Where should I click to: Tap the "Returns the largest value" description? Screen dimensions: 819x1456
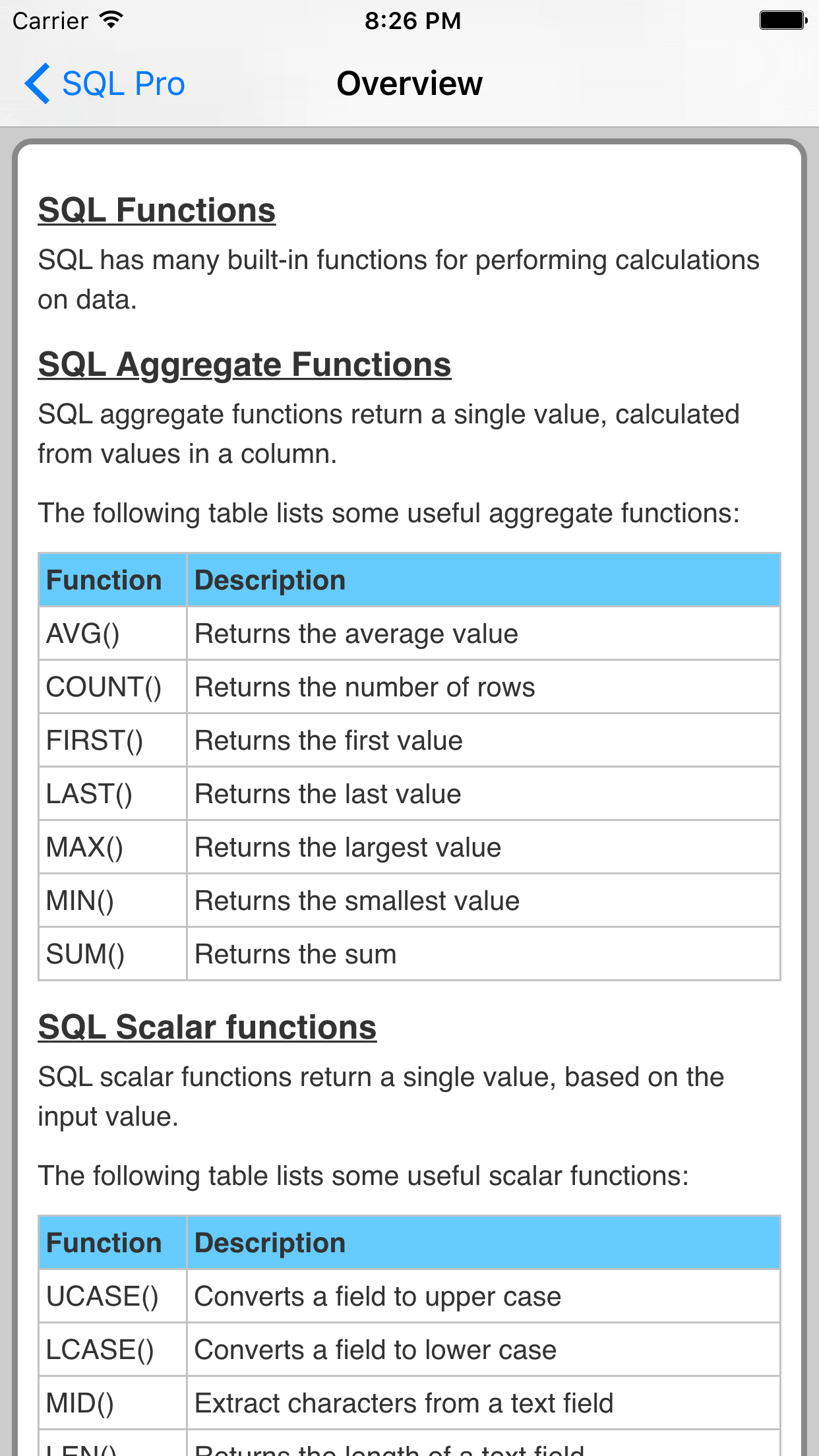click(x=348, y=847)
